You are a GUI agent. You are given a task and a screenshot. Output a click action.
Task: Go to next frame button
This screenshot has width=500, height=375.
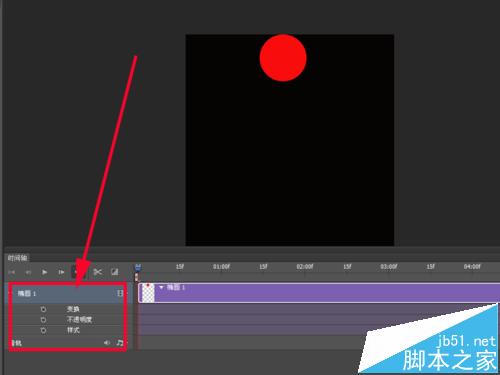pos(61,272)
